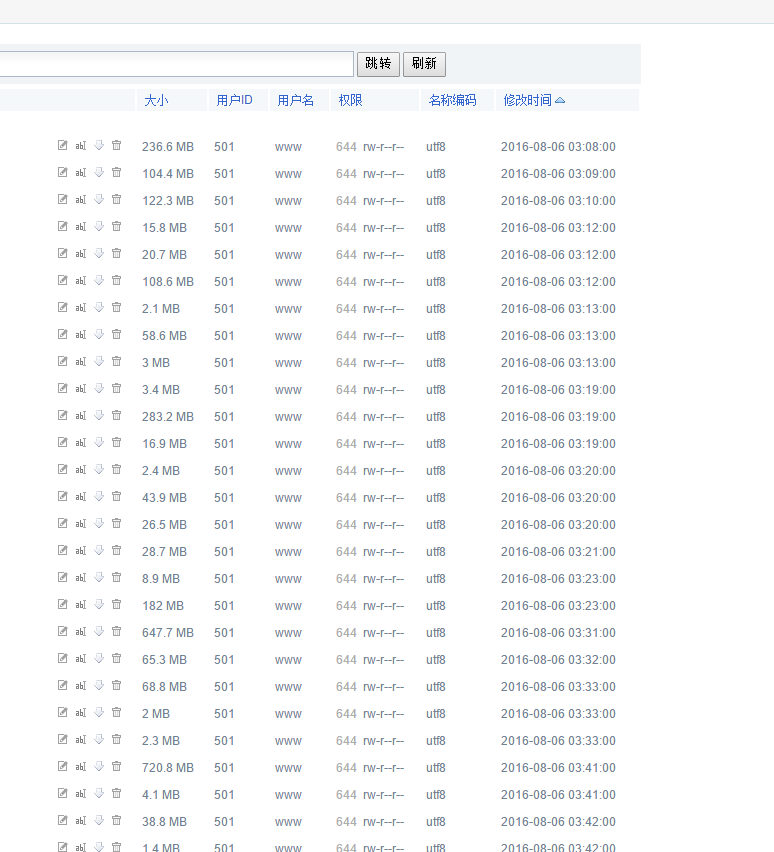Focus the path input field

(176, 64)
